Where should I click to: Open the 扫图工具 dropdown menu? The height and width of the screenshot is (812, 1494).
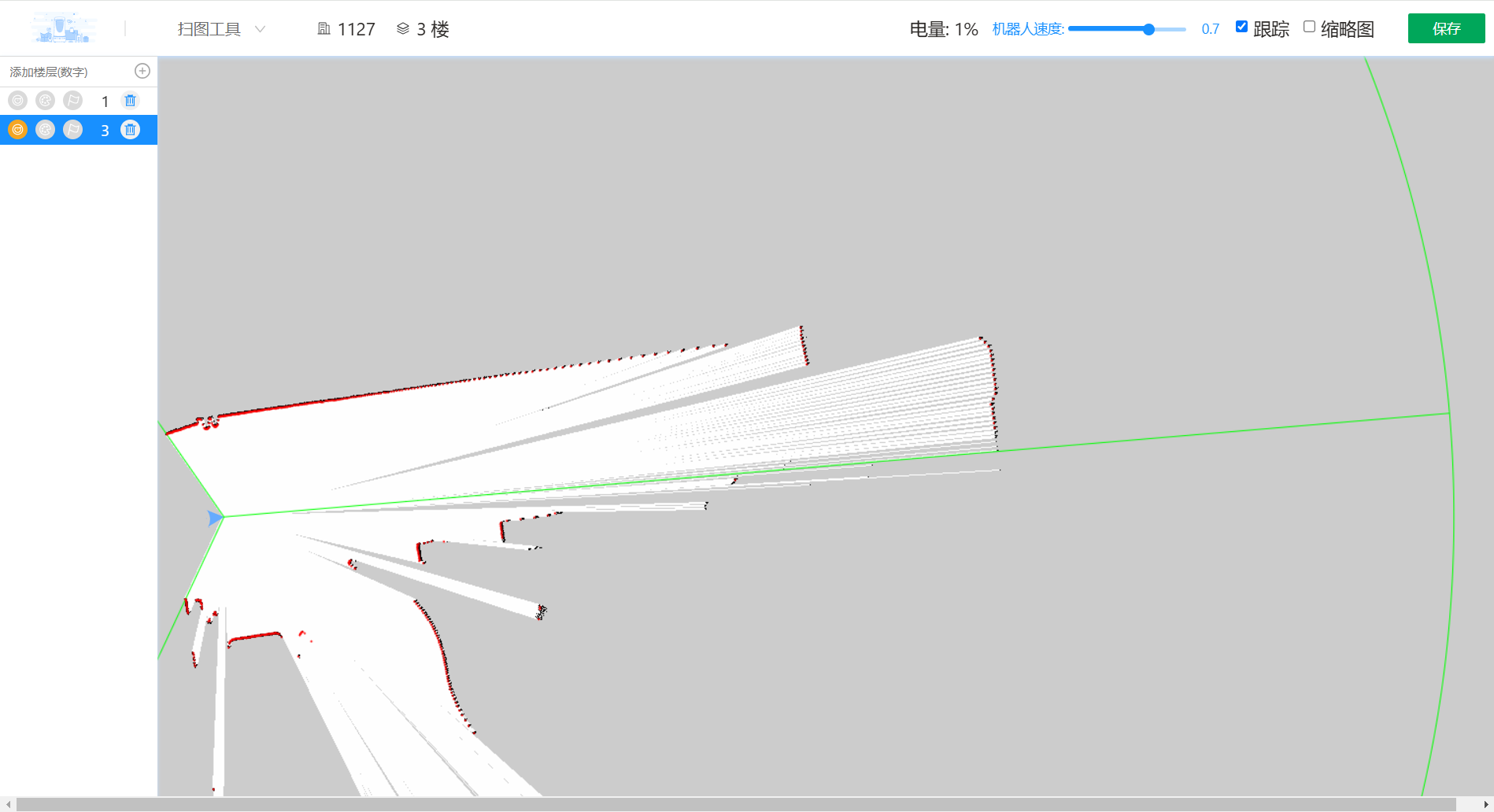coord(209,29)
